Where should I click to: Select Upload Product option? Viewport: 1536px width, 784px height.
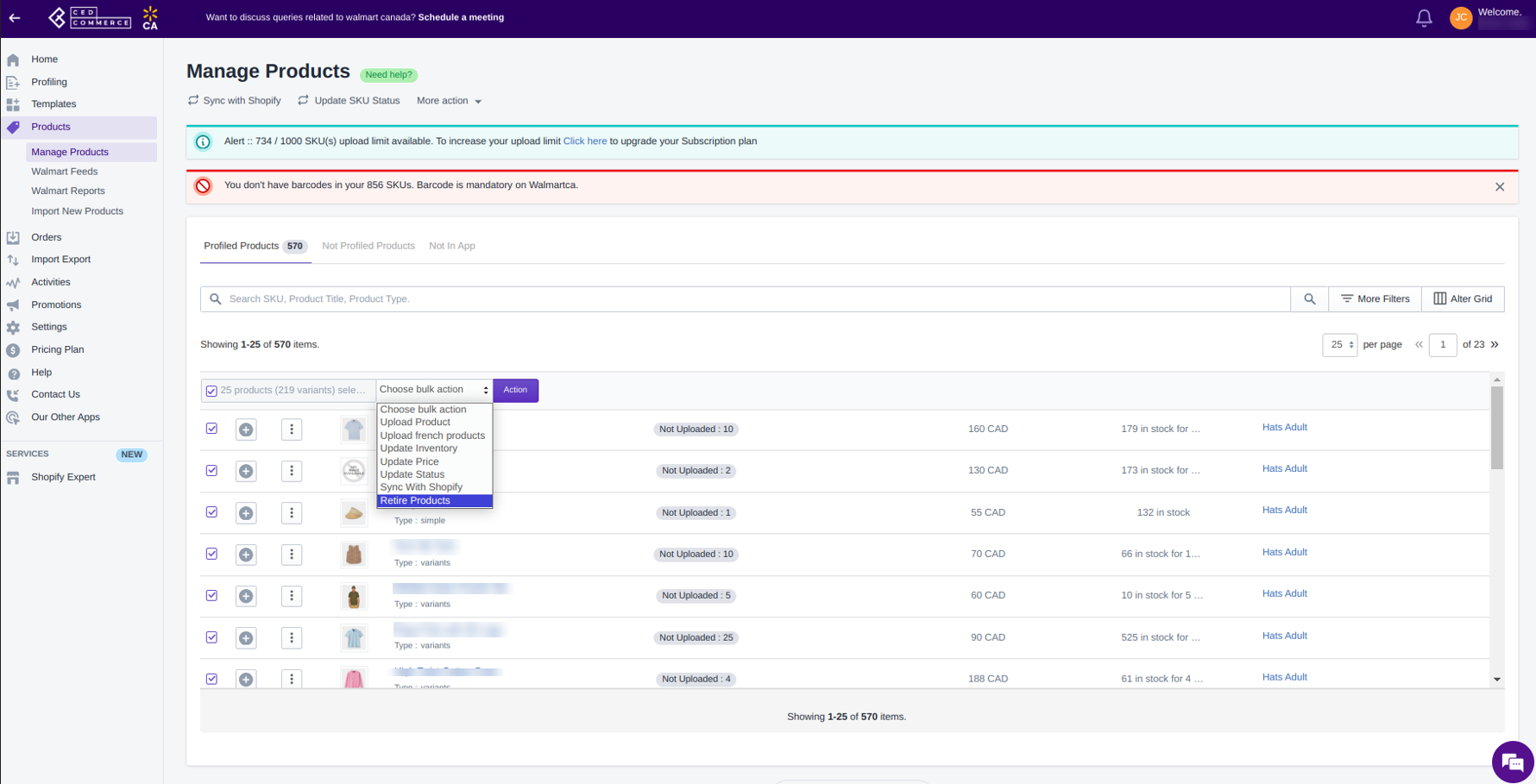[434, 423]
